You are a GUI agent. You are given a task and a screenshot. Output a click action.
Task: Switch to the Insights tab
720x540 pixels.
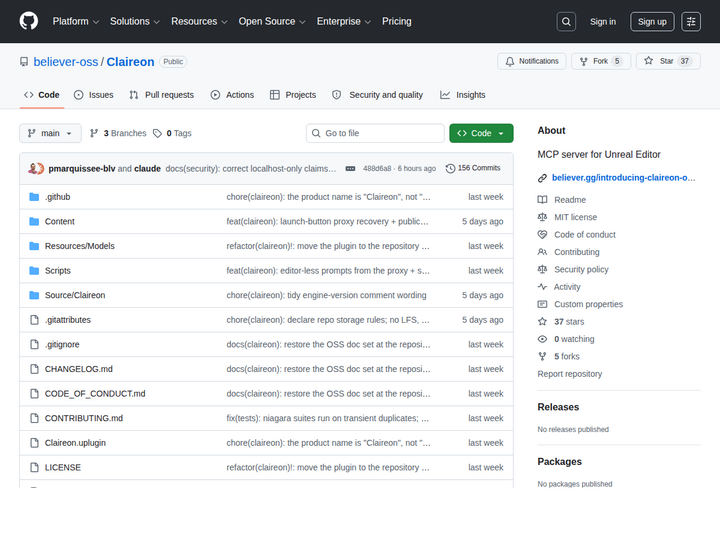pyautogui.click(x=462, y=95)
